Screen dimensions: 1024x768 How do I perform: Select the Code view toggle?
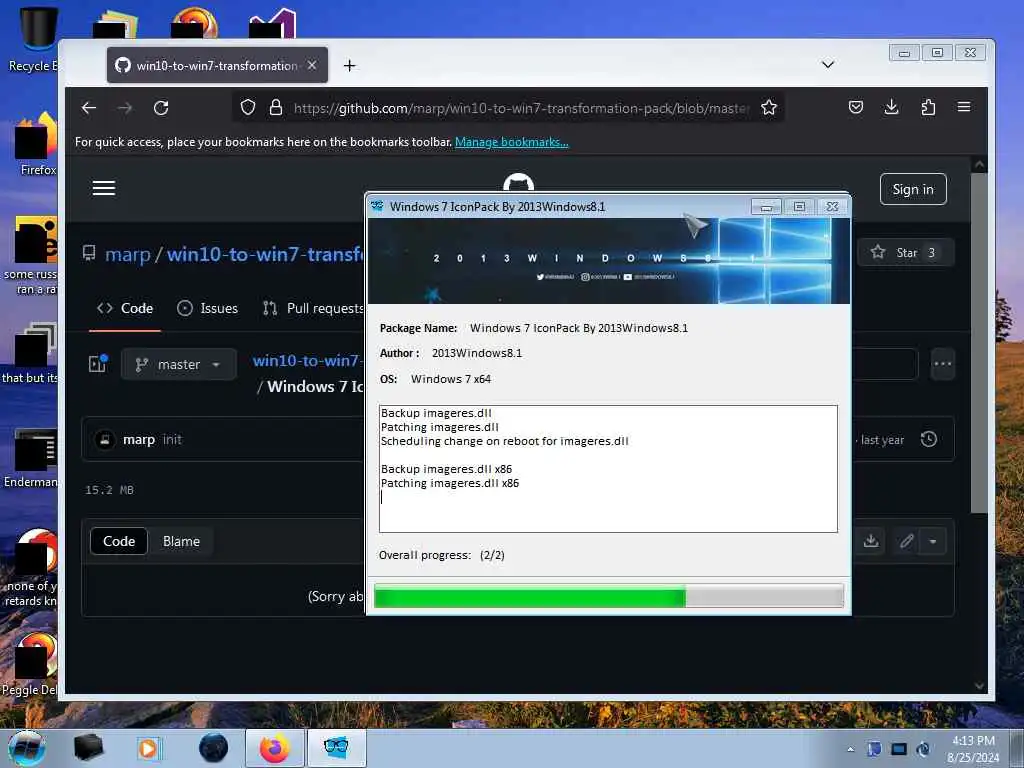[119, 541]
